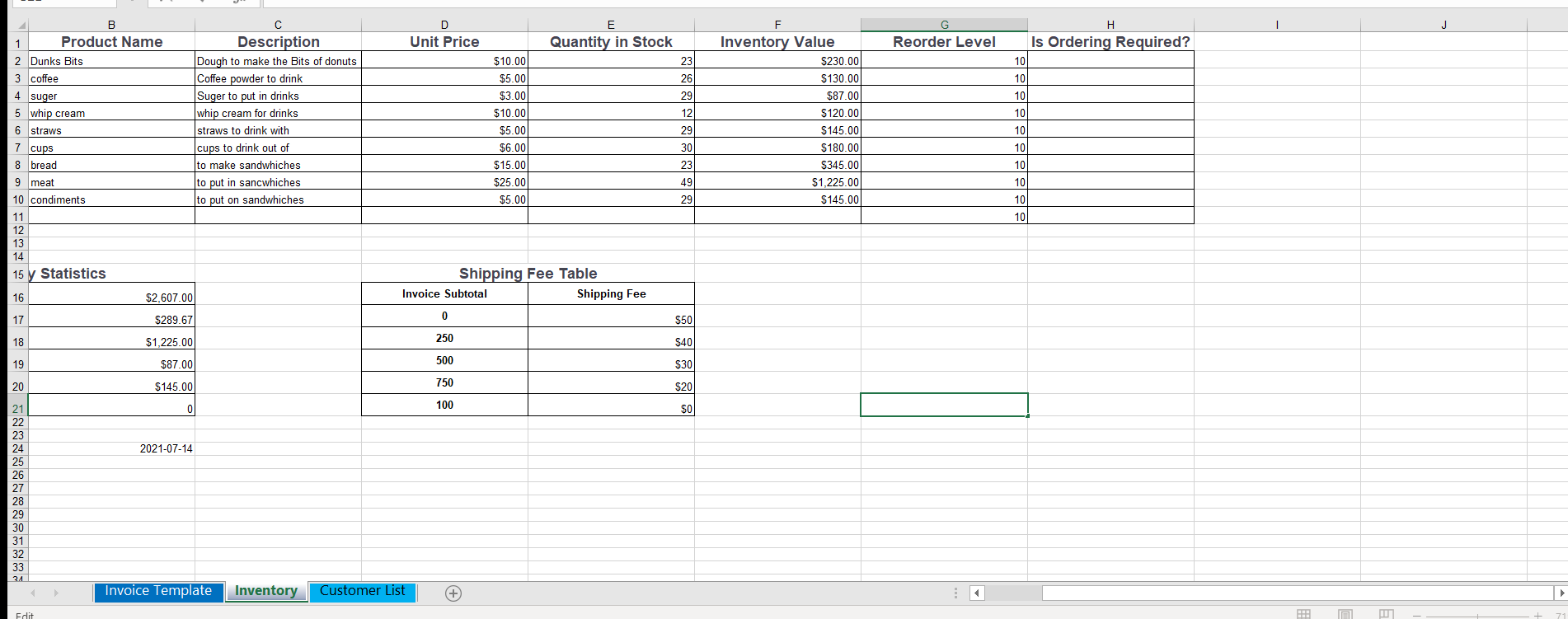
Task: Select the meat product name cell
Action: pos(112,182)
